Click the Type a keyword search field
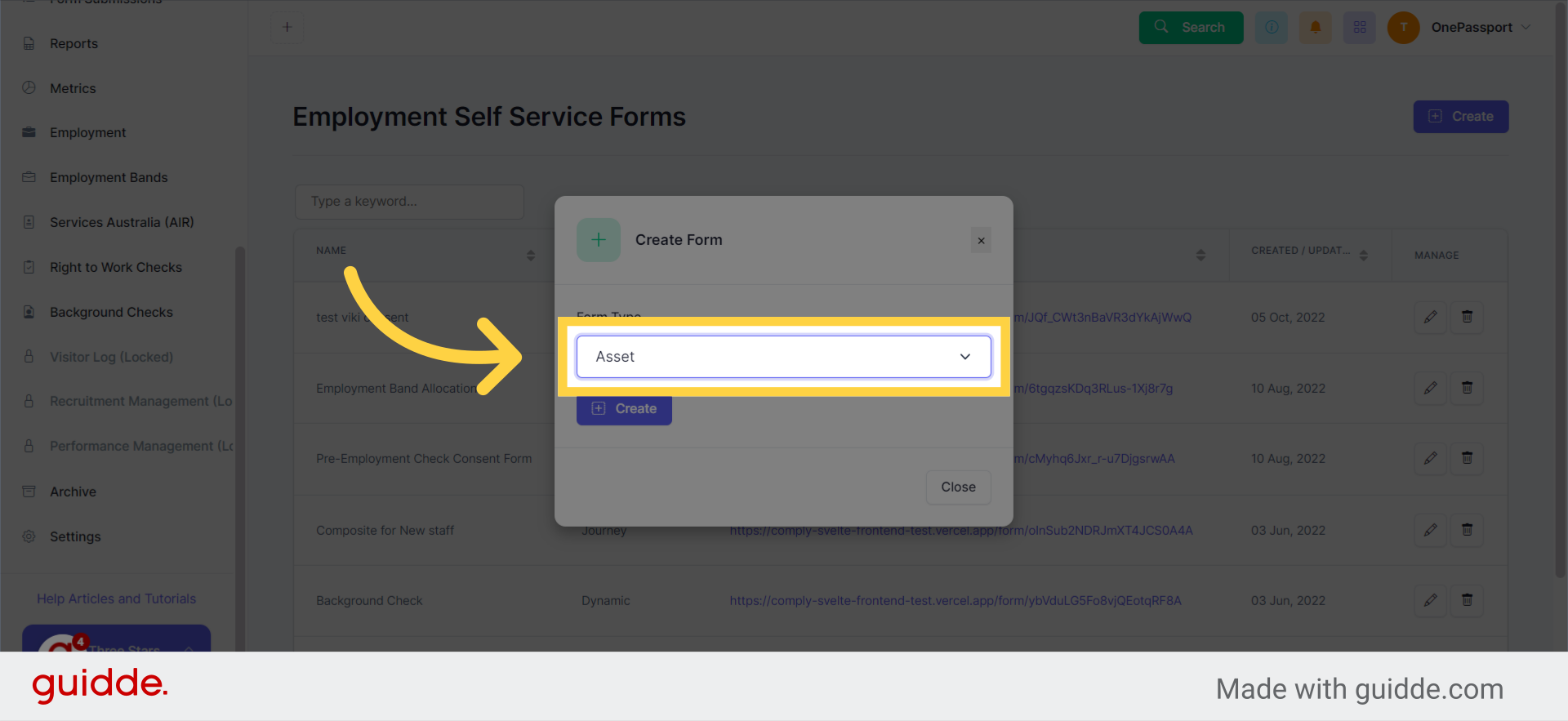 (x=409, y=202)
